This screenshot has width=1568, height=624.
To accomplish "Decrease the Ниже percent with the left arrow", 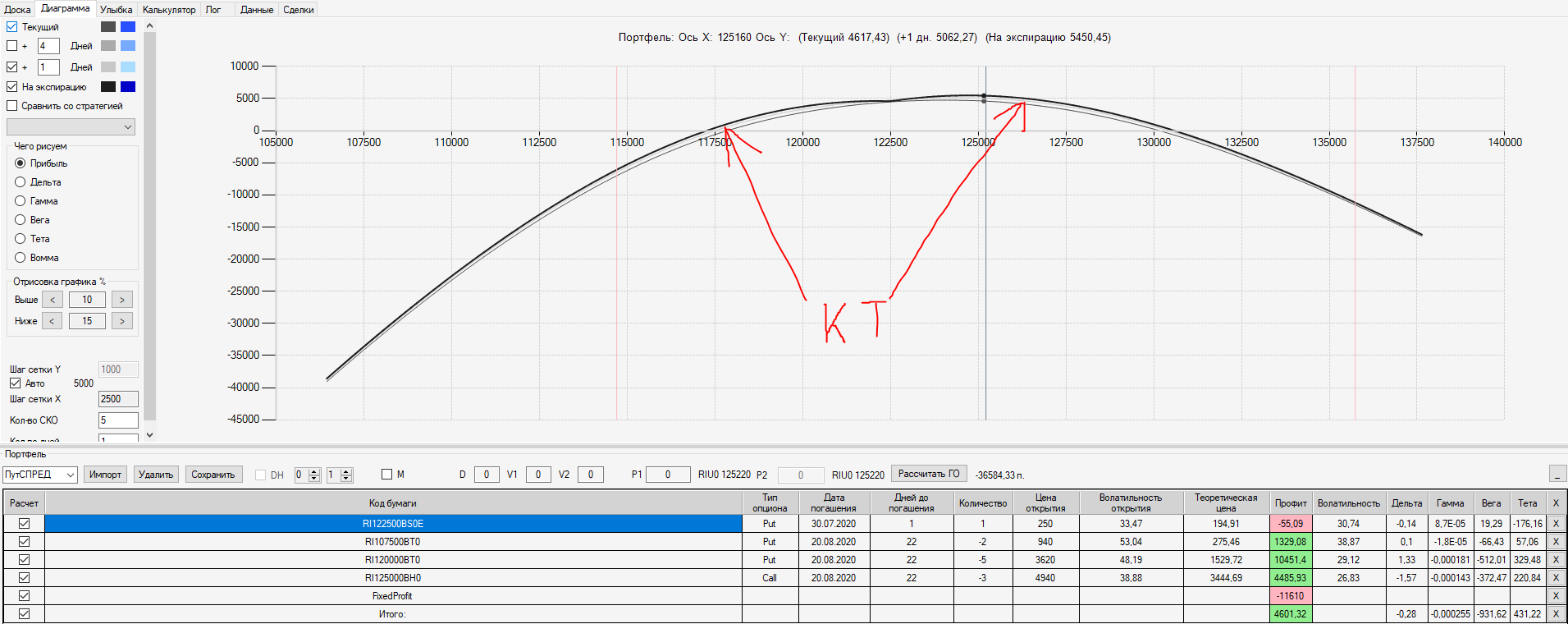I will [53, 321].
